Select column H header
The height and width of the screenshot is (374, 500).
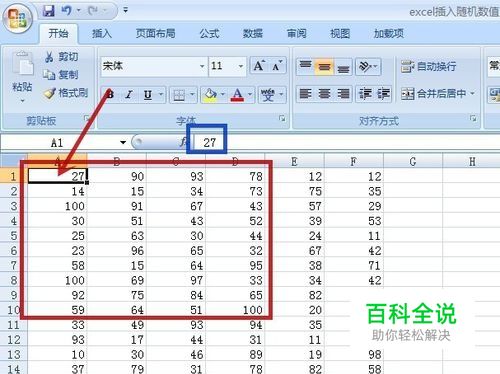point(472,162)
